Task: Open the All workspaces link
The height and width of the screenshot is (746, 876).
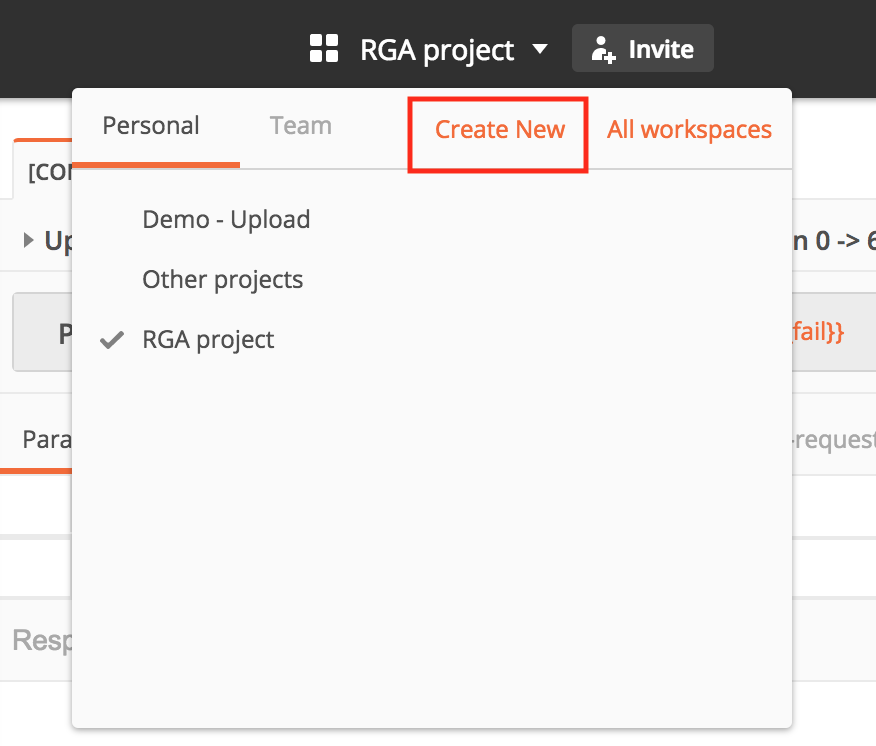Action: pyautogui.click(x=689, y=130)
